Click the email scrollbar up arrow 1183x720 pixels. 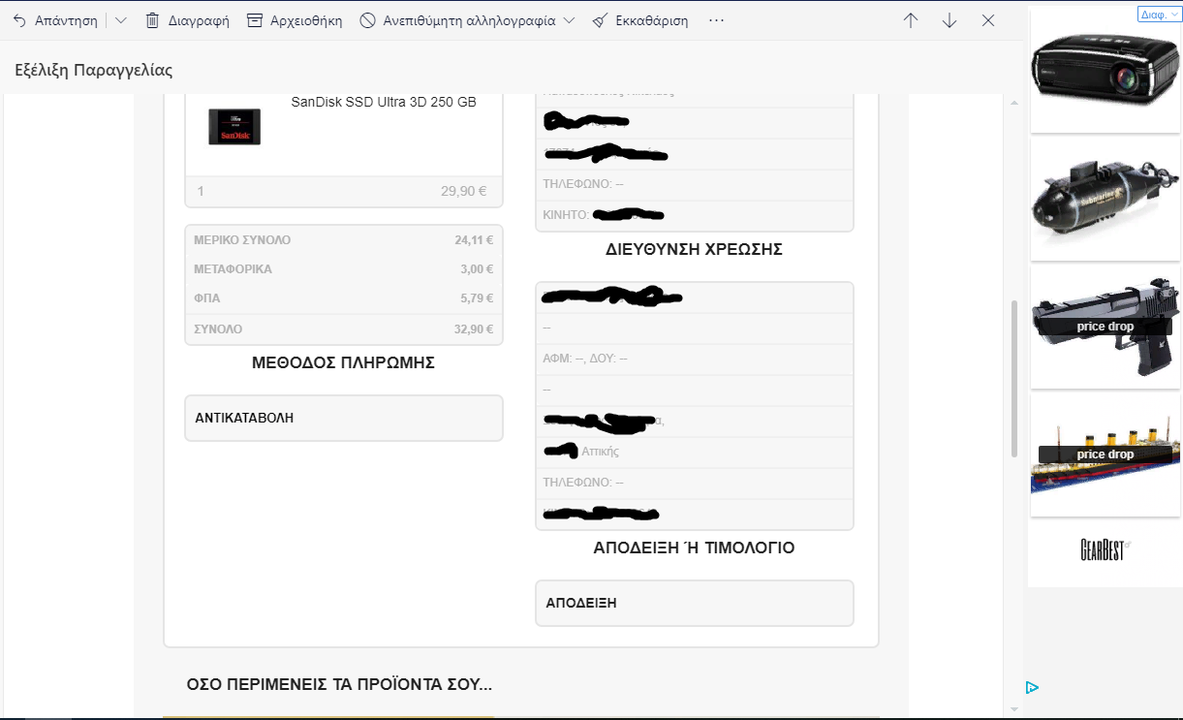(x=1014, y=103)
